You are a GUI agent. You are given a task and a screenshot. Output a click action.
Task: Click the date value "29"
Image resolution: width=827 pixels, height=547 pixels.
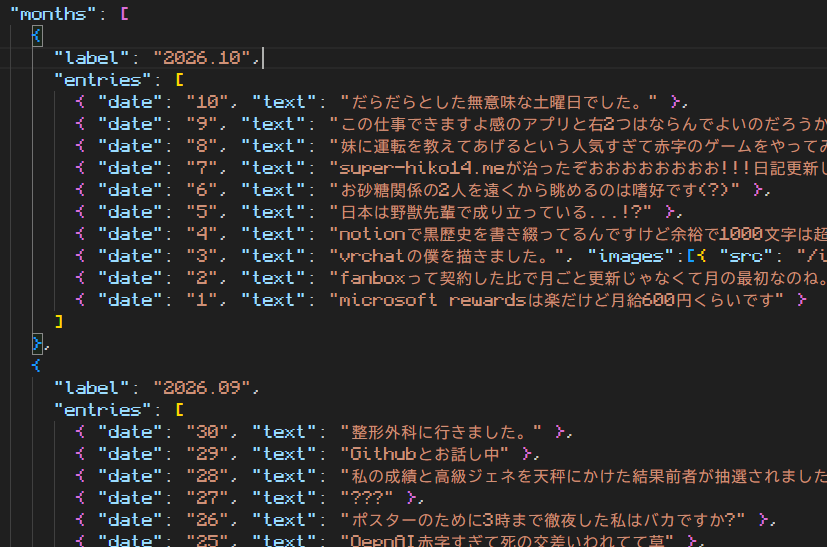pyautogui.click(x=207, y=454)
